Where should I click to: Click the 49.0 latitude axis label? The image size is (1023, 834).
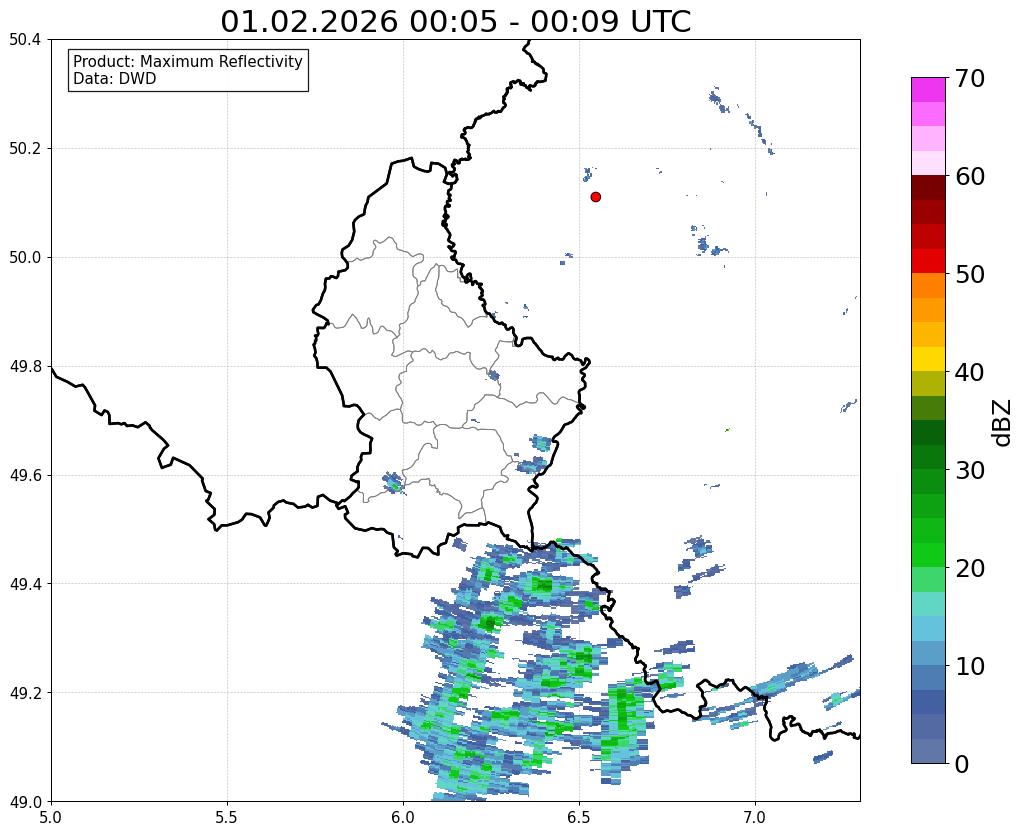pyautogui.click(x=25, y=802)
